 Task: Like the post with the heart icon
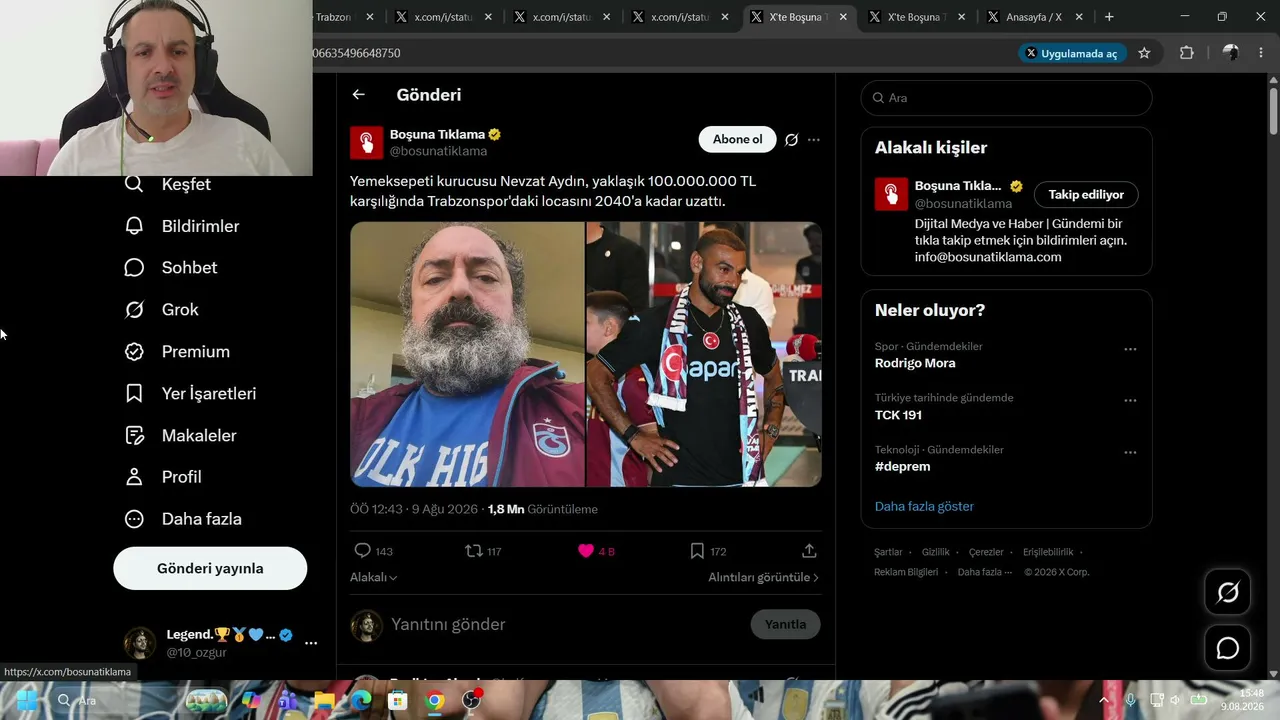pyautogui.click(x=586, y=551)
